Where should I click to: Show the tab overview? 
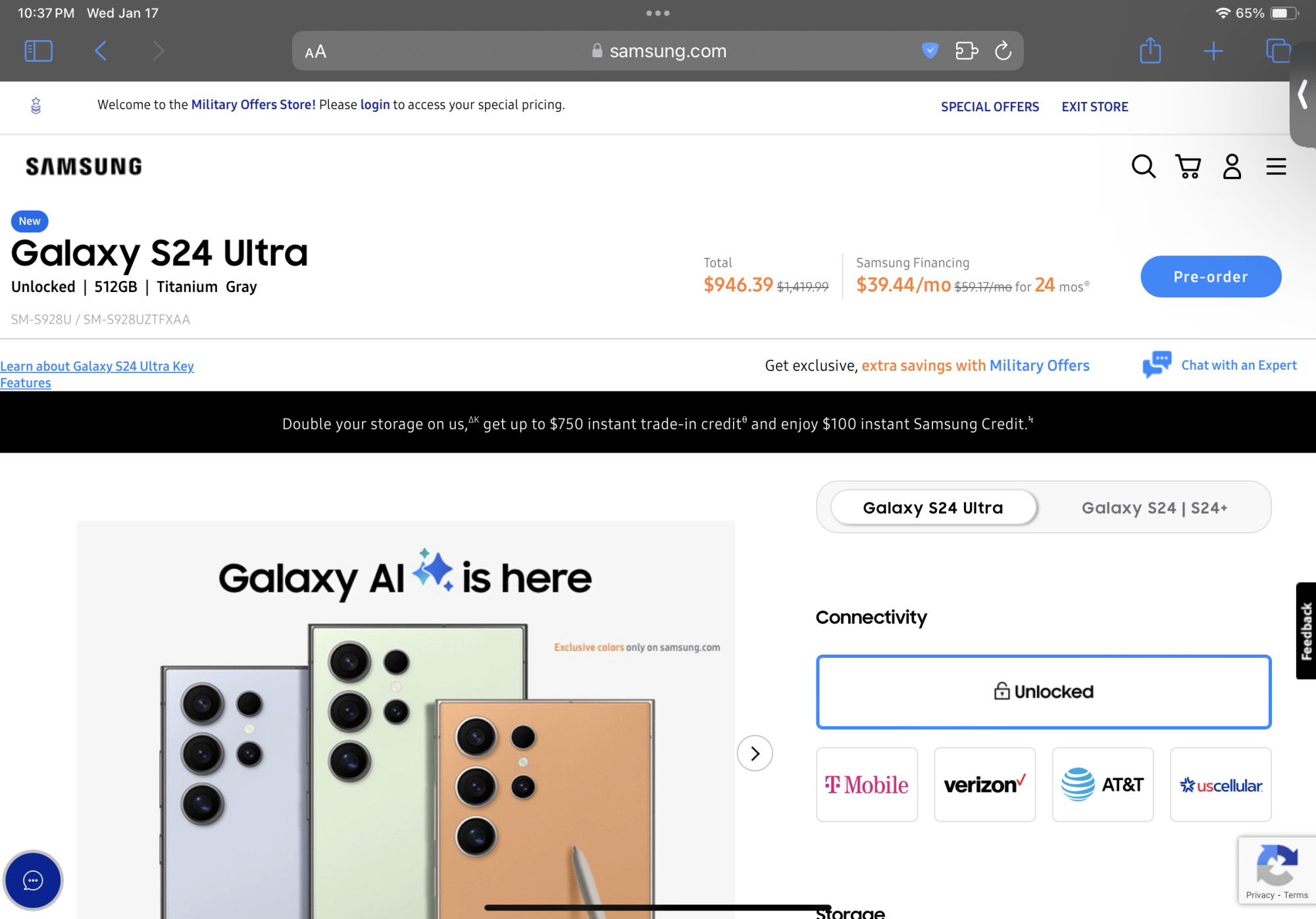[1278, 51]
